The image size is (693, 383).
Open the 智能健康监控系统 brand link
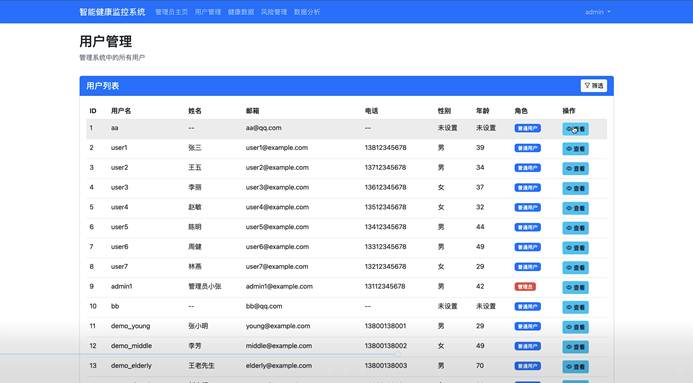point(112,12)
